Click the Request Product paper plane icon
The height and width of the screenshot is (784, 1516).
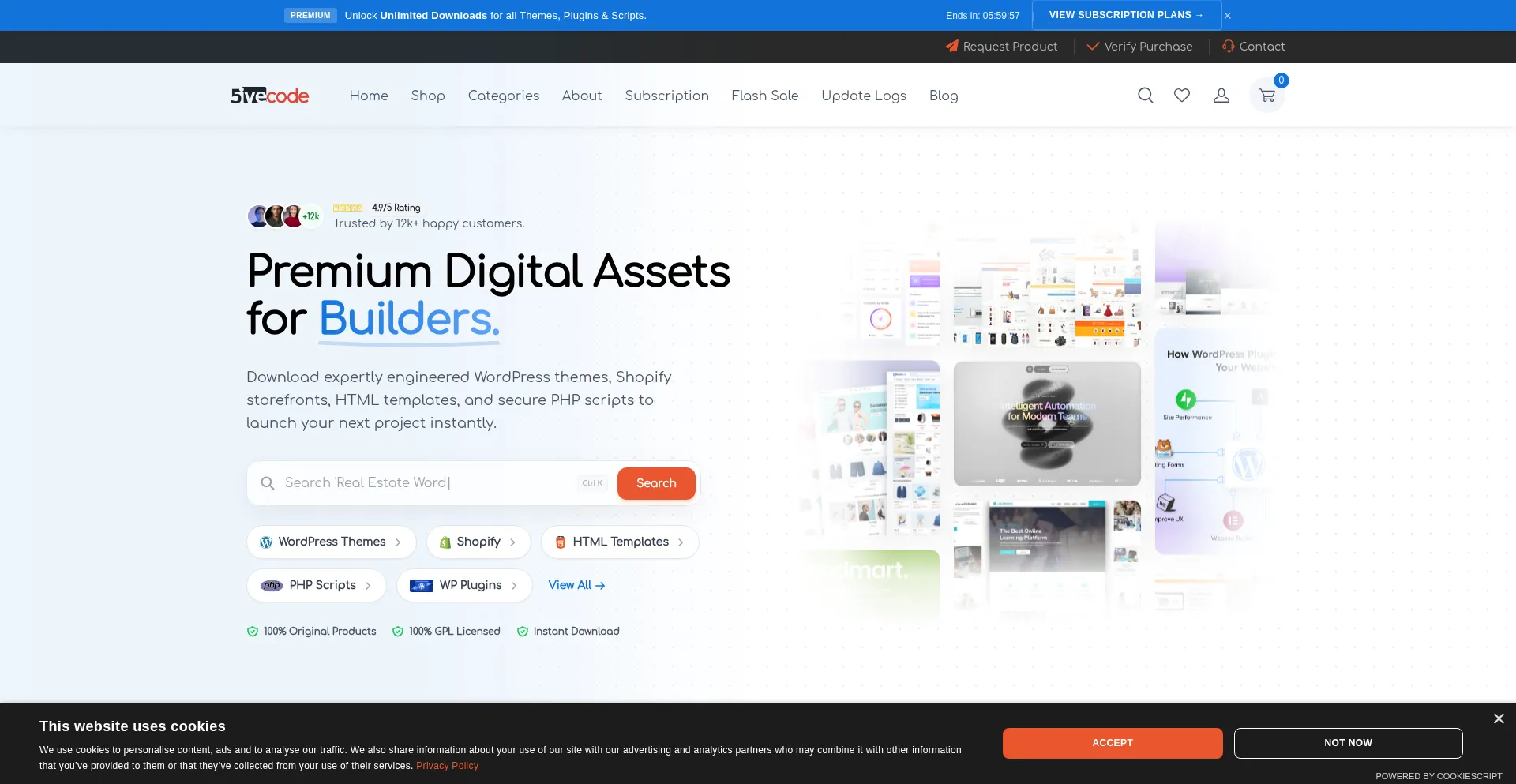952,47
